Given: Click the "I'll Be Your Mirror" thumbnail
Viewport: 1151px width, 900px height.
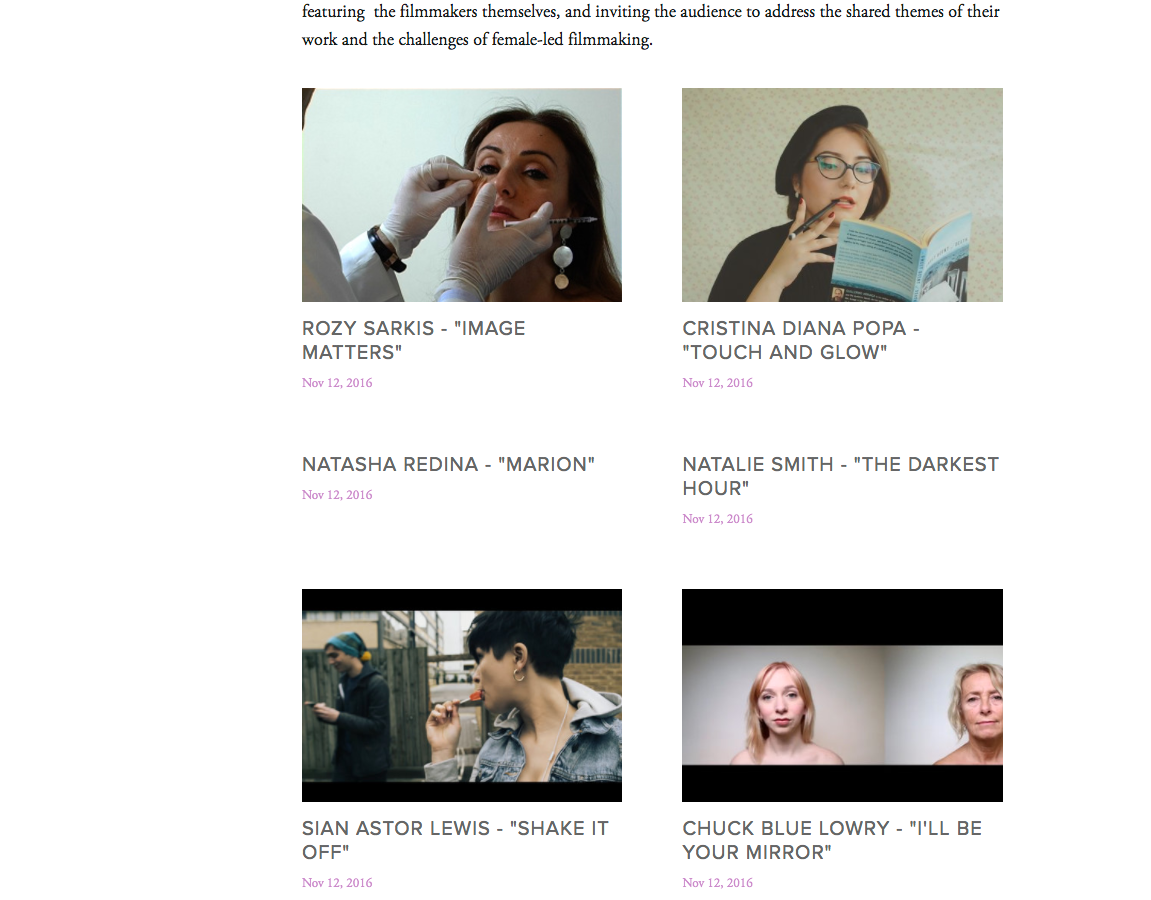Looking at the screenshot, I should 842,695.
